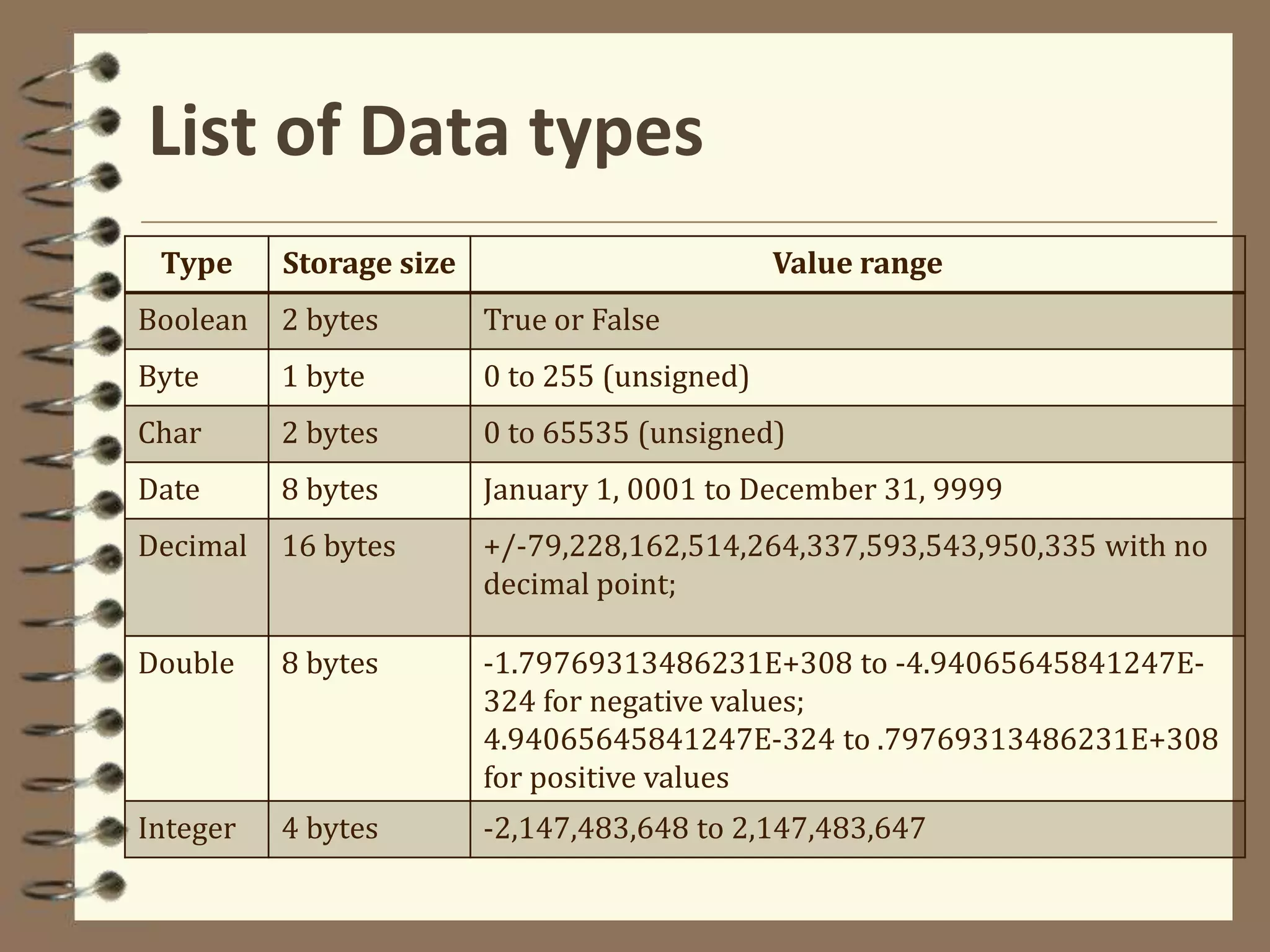Select the "Value range" column header
Screen dimensions: 1270x952
pos(857,263)
